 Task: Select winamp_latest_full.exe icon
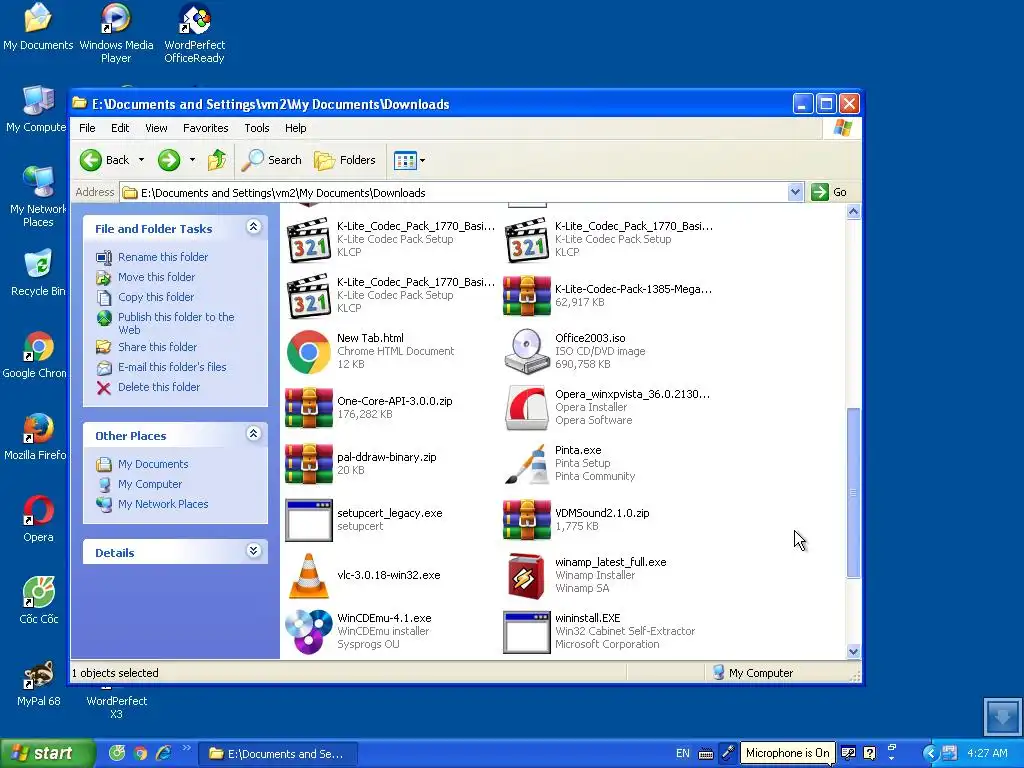526,576
